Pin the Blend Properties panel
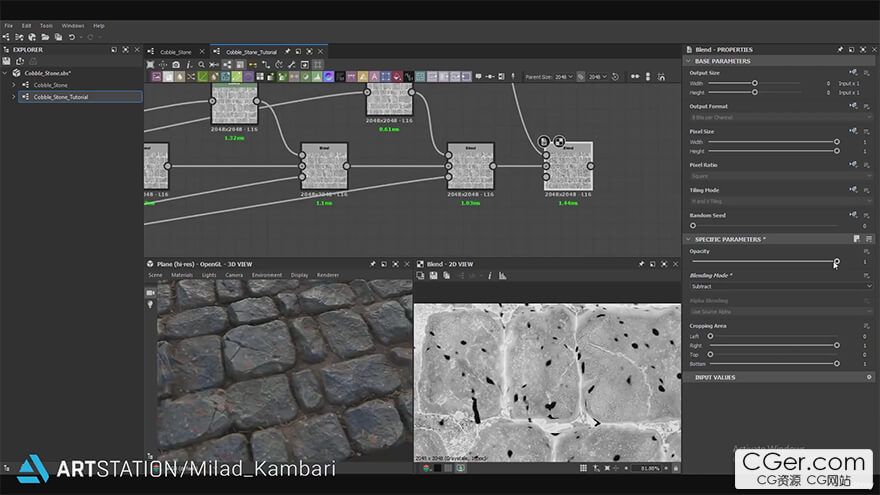The image size is (880, 495). [x=840, y=49]
